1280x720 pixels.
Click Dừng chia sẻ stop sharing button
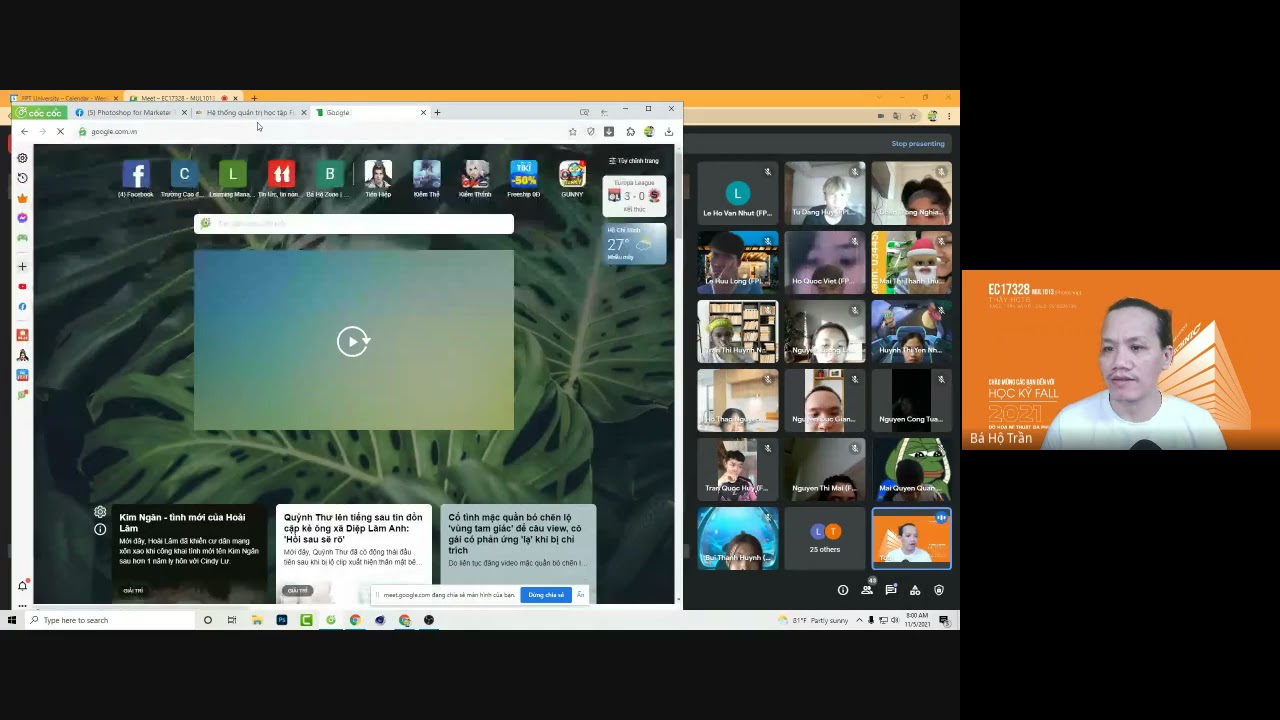(x=546, y=595)
